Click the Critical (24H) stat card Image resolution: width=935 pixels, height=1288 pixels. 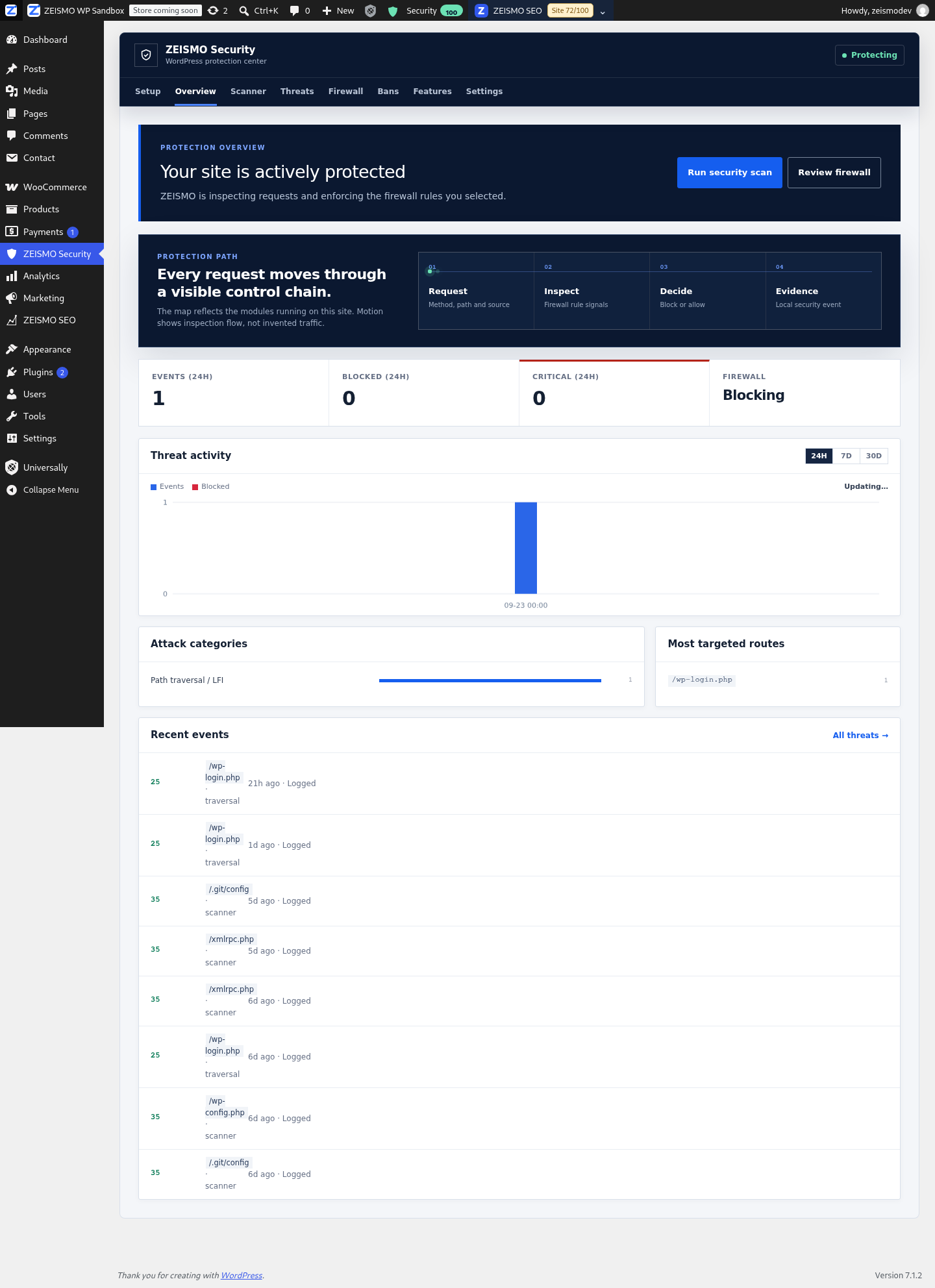614,393
